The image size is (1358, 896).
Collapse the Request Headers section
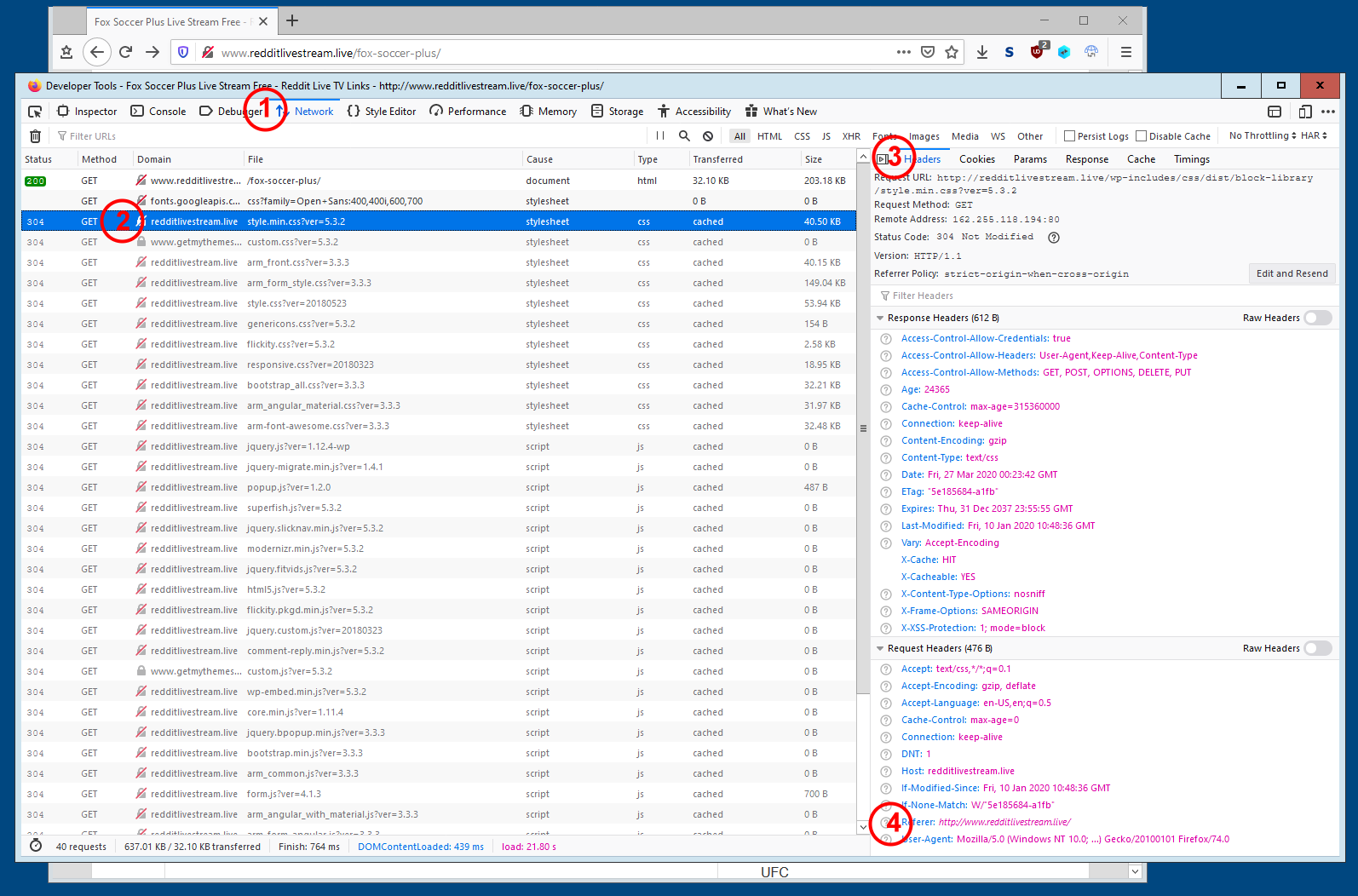tap(880, 649)
